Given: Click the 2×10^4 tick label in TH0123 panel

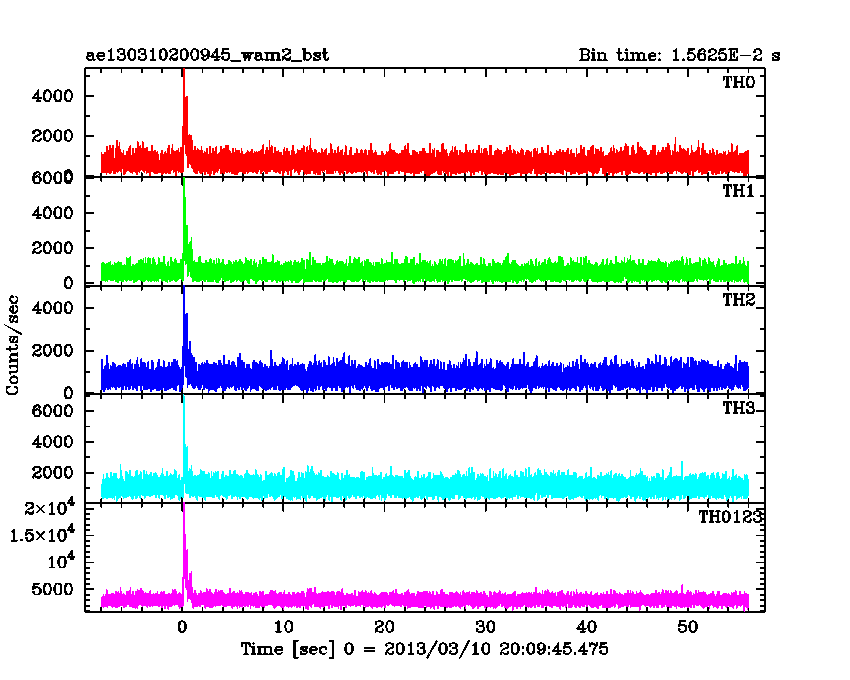Looking at the screenshot, I should [x=50, y=508].
